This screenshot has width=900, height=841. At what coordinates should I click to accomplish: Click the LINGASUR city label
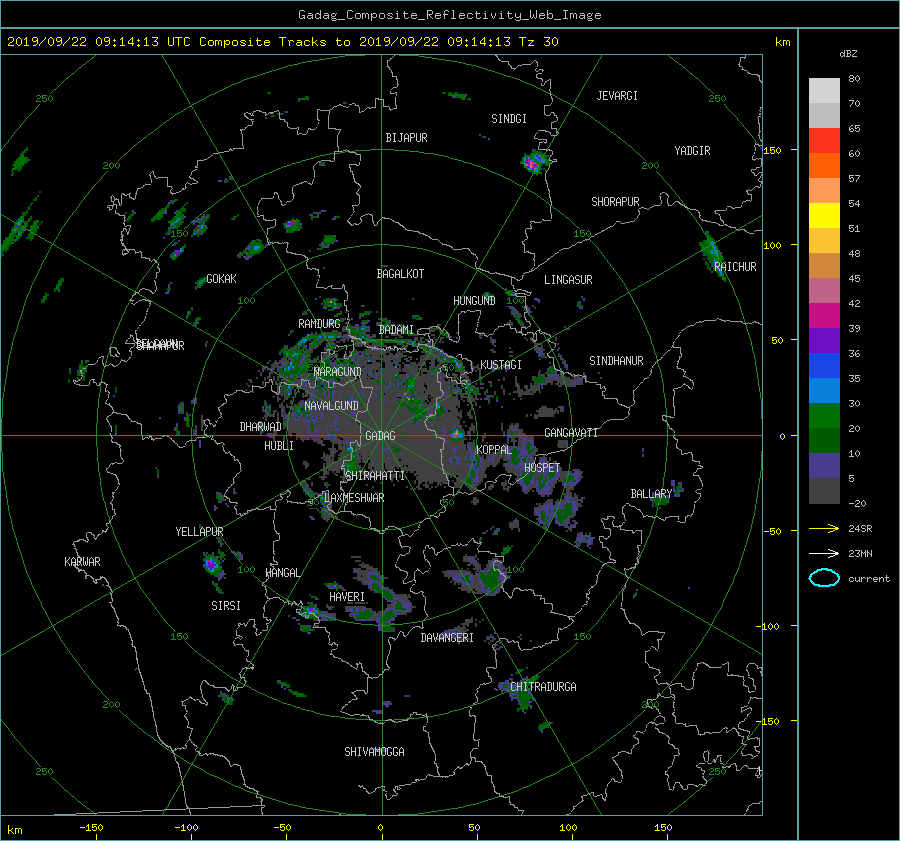tap(568, 280)
